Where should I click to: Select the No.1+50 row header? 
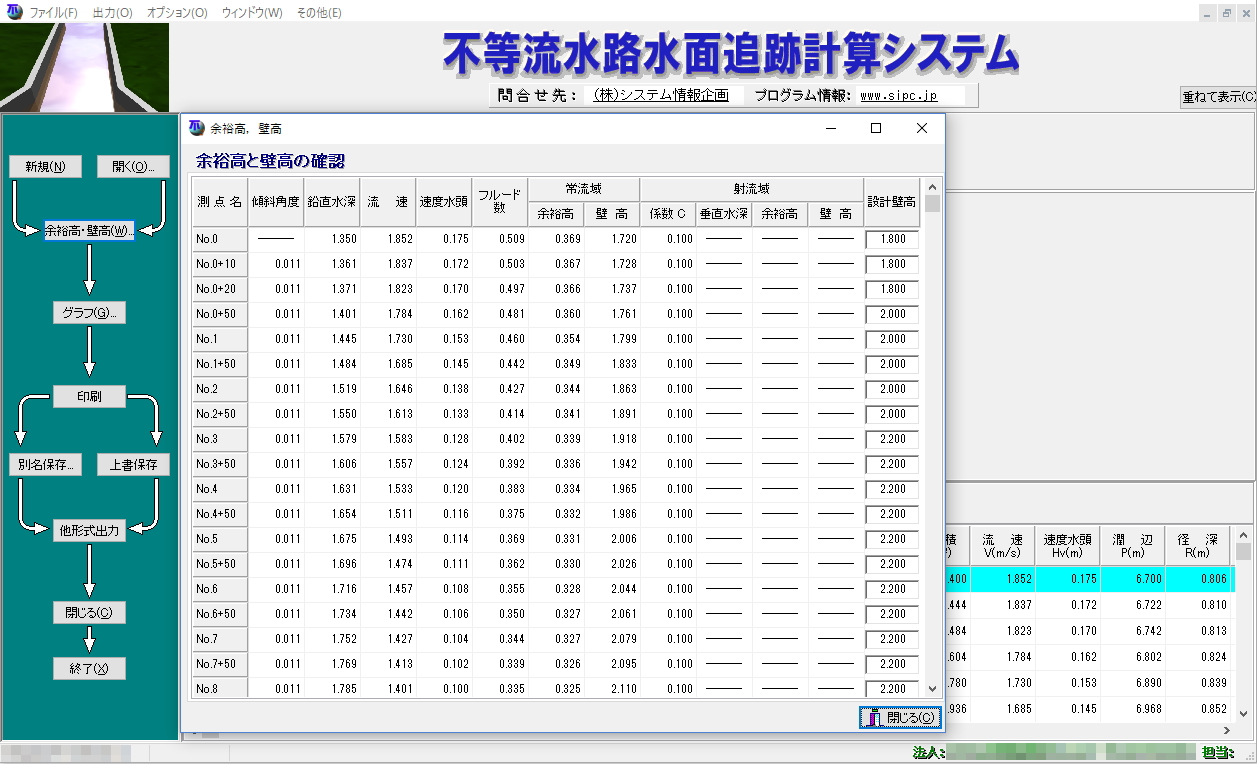click(x=220, y=364)
